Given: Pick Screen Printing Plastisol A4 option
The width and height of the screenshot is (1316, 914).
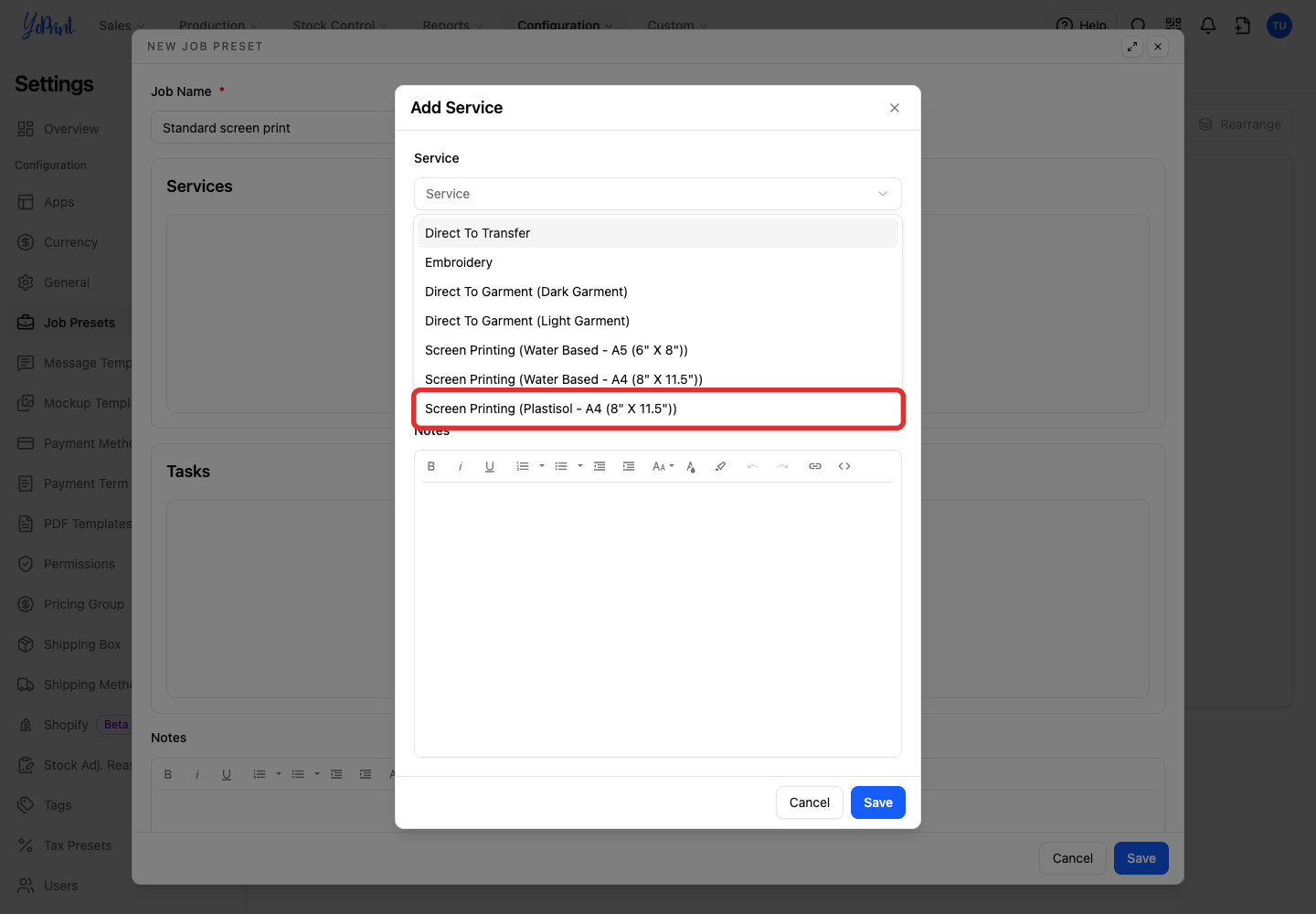Looking at the screenshot, I should coord(658,409).
